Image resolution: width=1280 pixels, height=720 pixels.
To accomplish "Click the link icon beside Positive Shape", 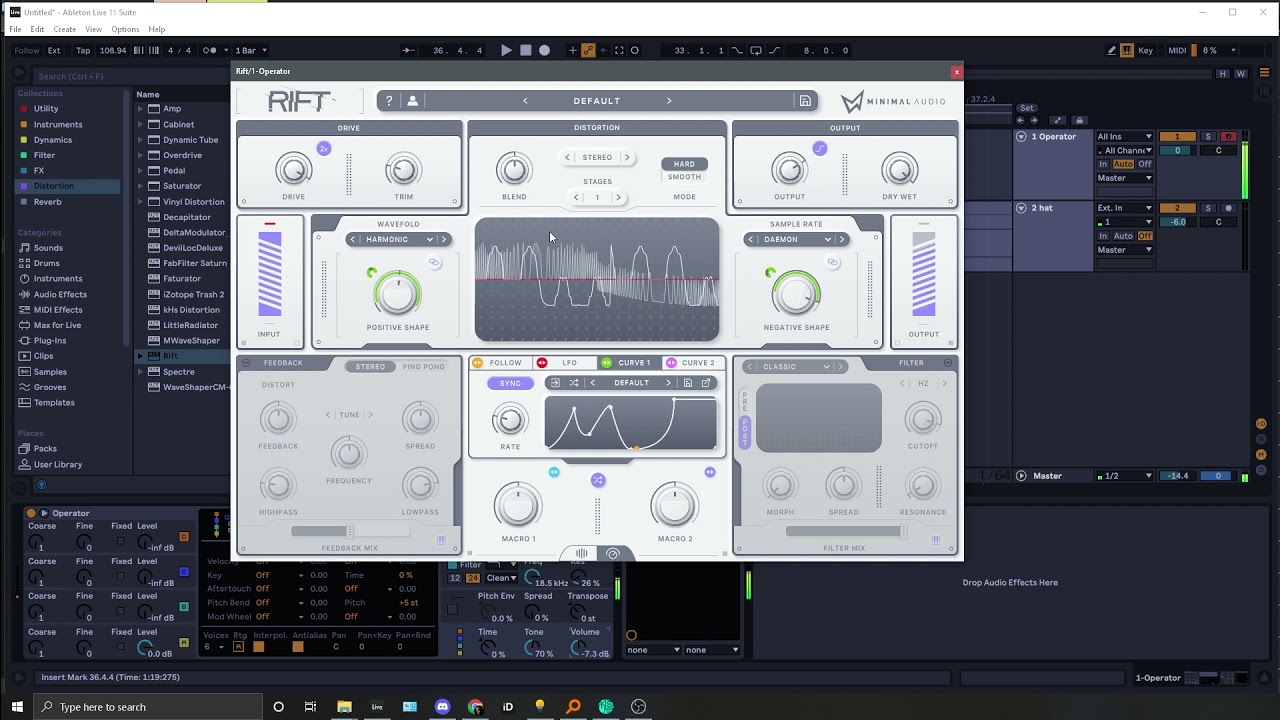I will (434, 262).
